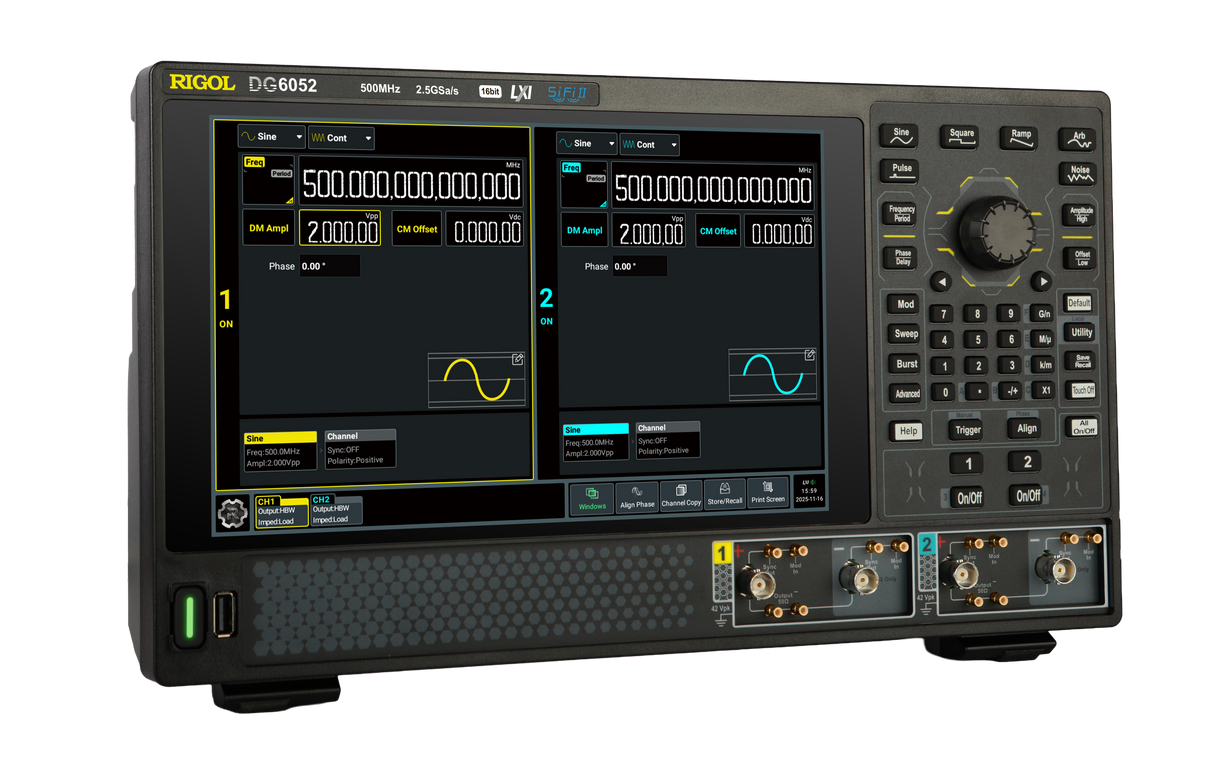Toggle channel 1 output with its On/Off key
Viewport: 1214px width, 777px height.
969,497
